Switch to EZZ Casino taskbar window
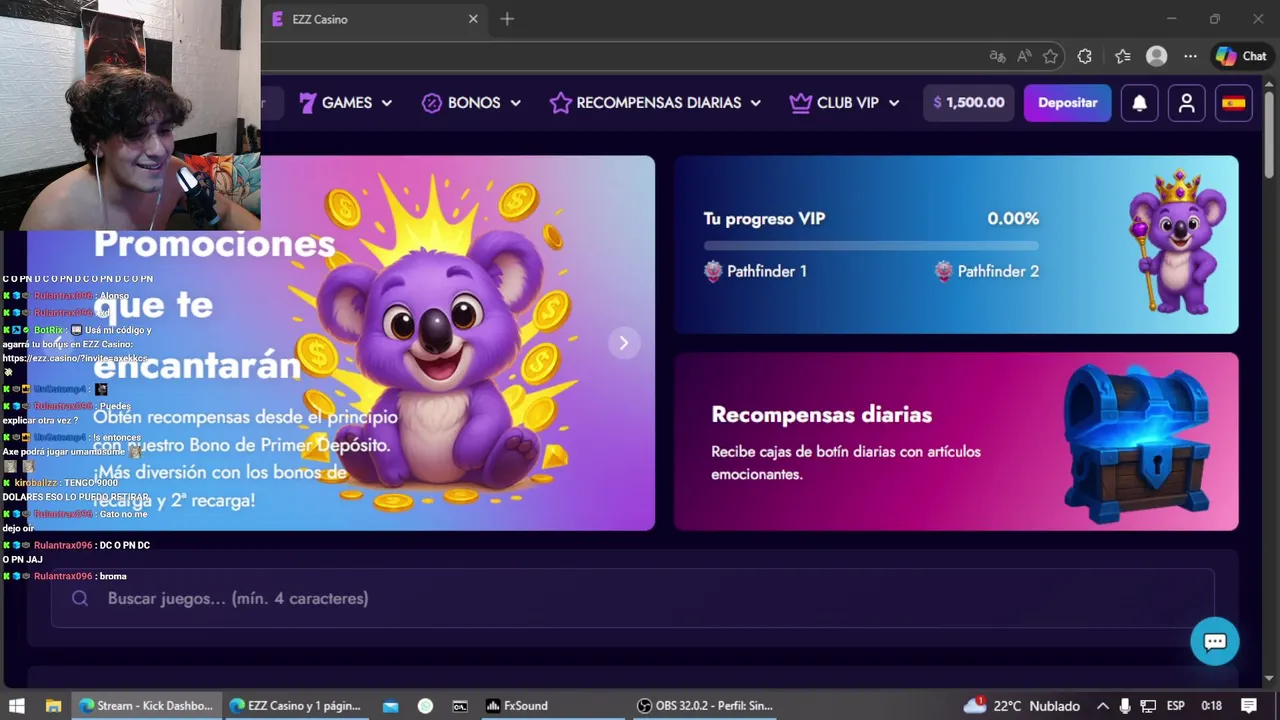This screenshot has height=720, width=1280. [x=295, y=705]
